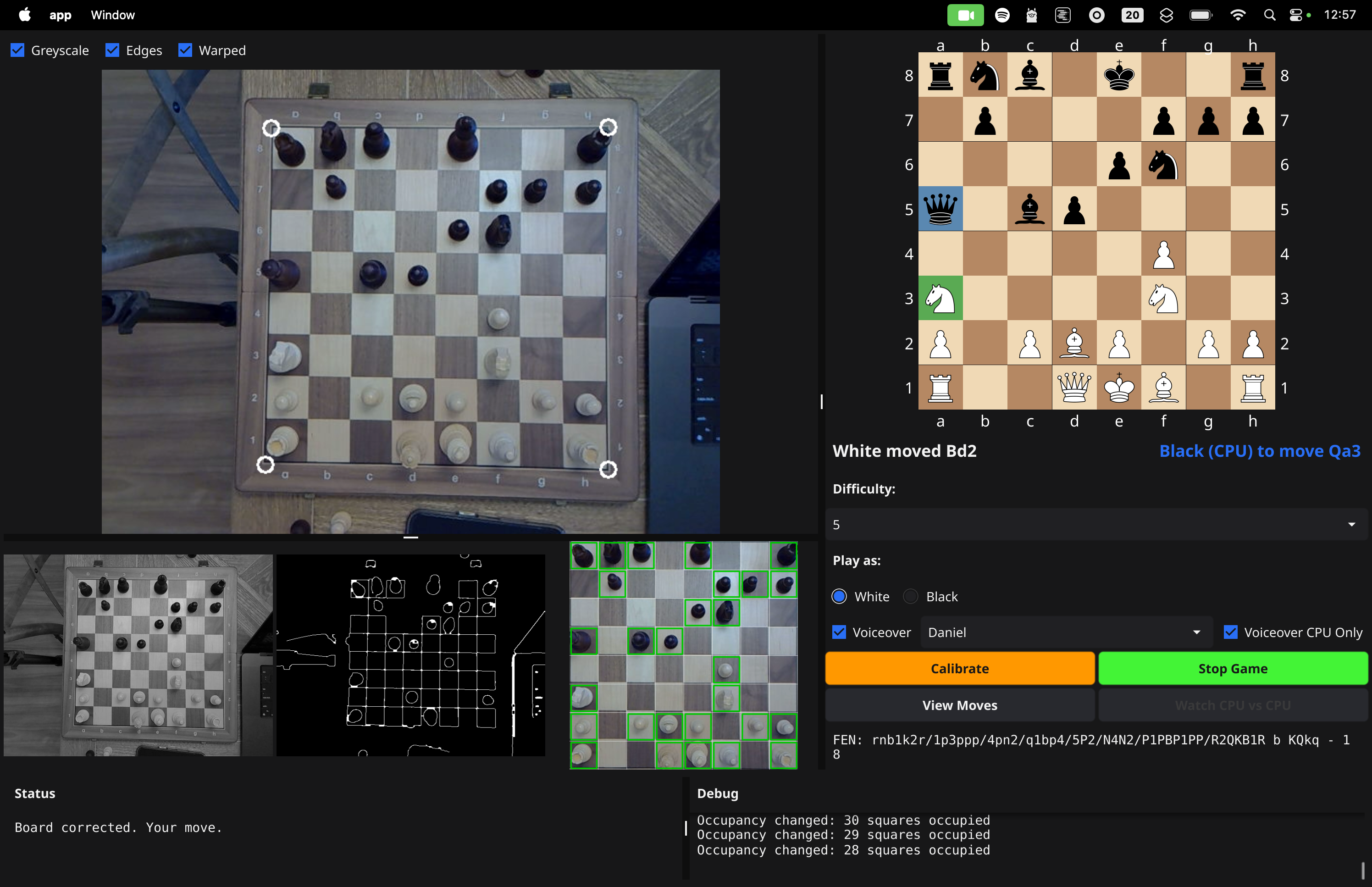Select the white knight on f3
Image resolution: width=1372 pixels, height=887 pixels.
[1163, 298]
